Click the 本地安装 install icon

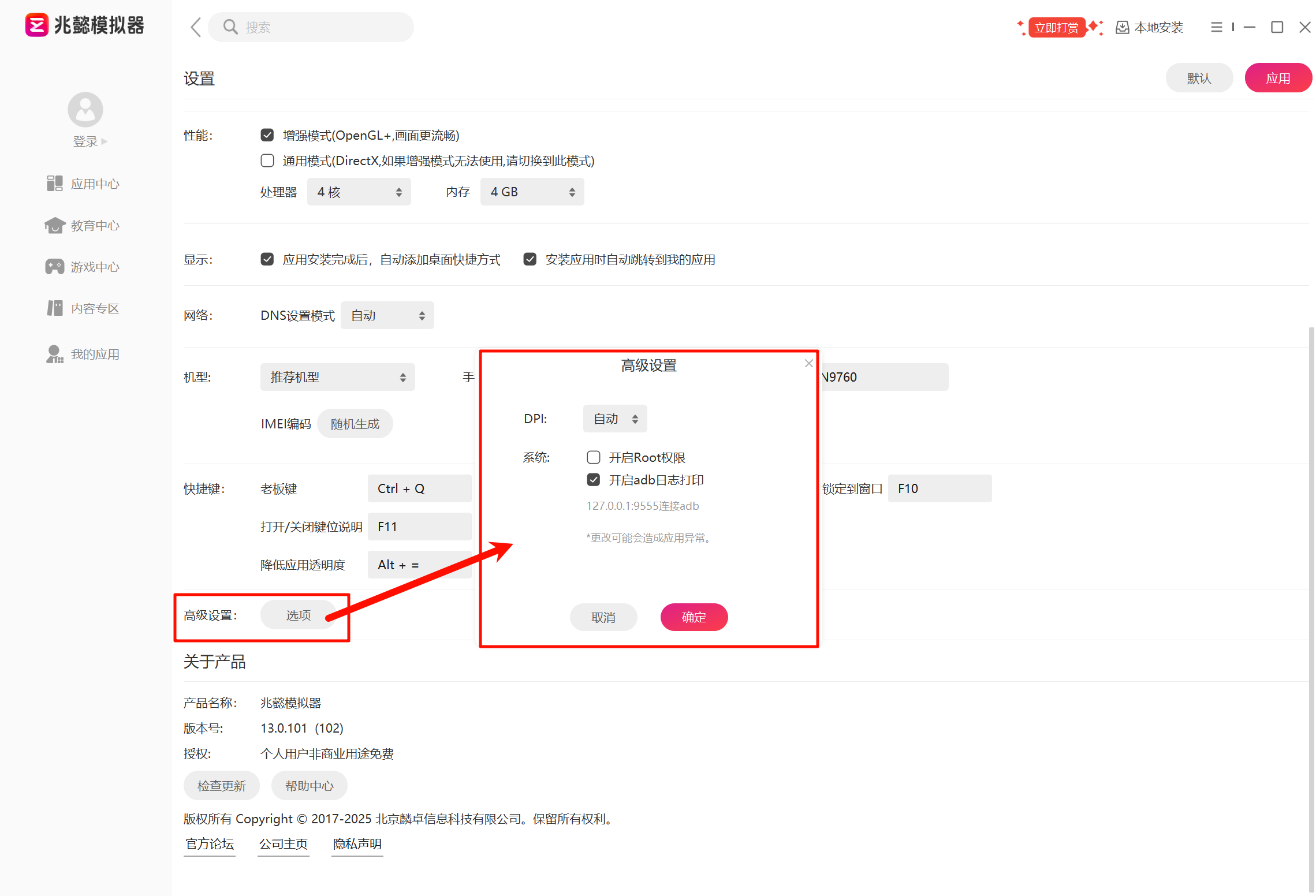click(1122, 27)
